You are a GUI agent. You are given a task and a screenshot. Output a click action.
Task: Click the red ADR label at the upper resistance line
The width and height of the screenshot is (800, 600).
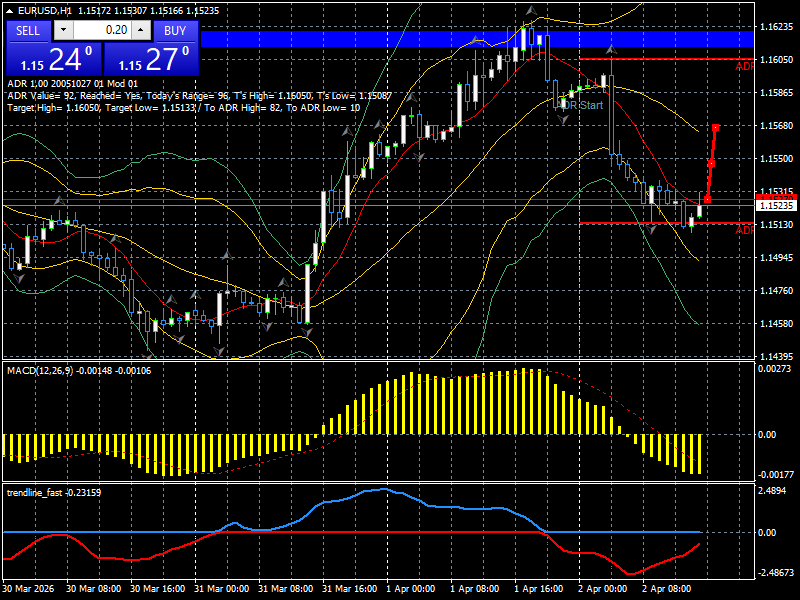745,64
